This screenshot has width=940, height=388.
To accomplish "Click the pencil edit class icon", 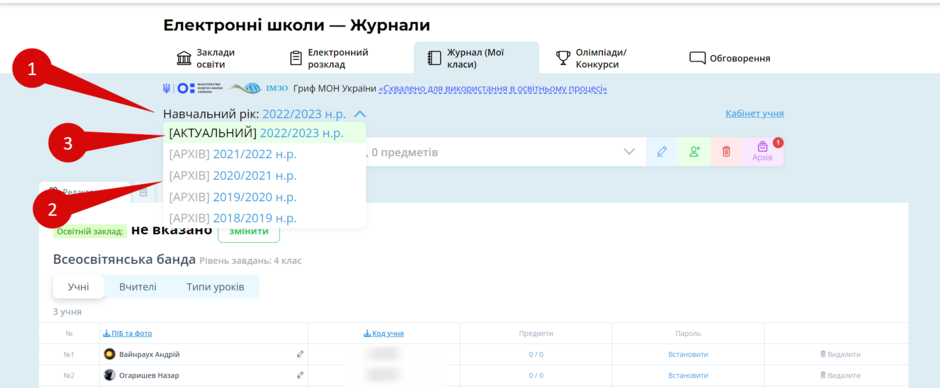I will pyautogui.click(x=662, y=152).
